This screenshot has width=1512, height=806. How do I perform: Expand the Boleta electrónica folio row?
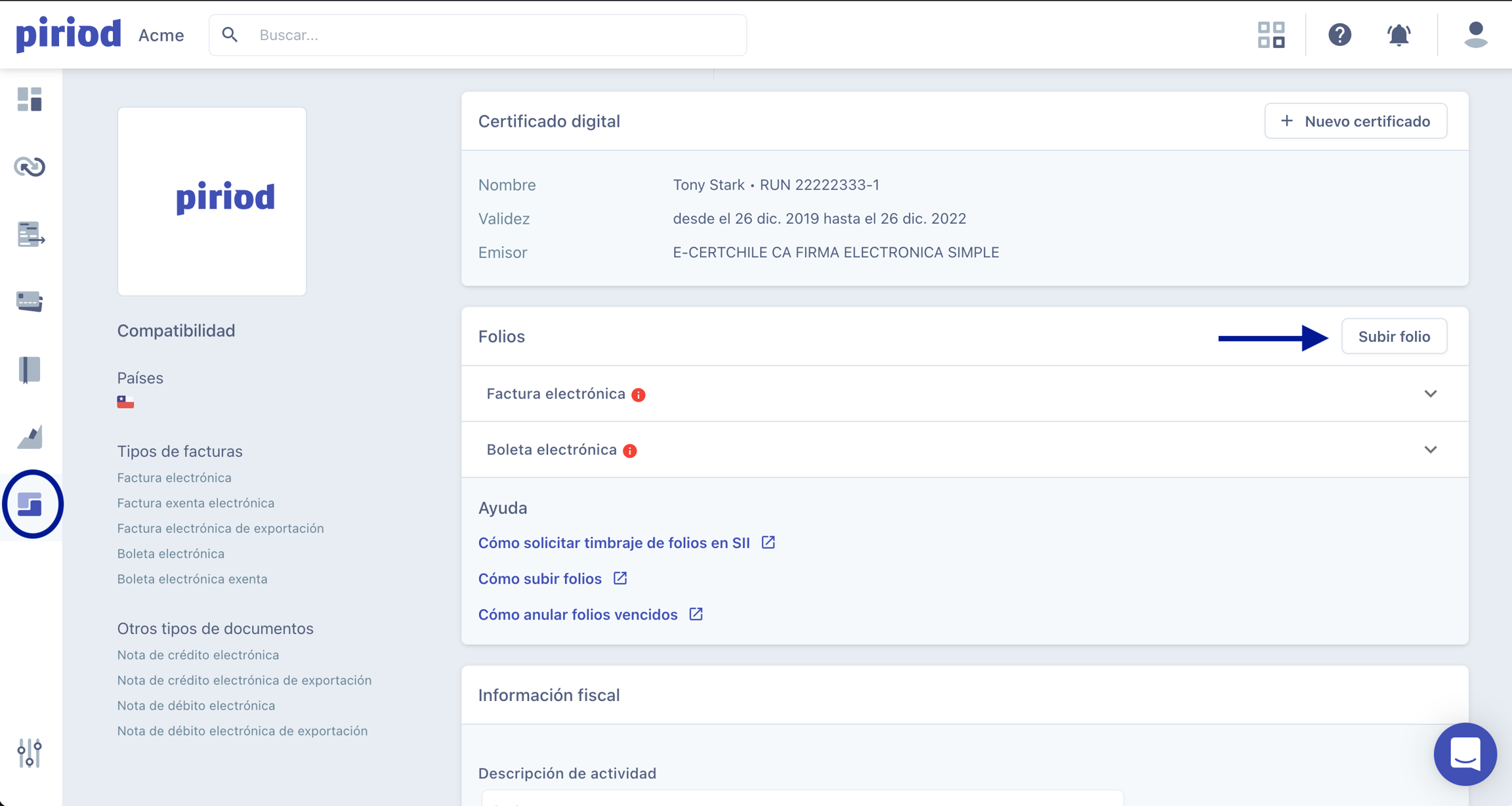[1431, 450]
